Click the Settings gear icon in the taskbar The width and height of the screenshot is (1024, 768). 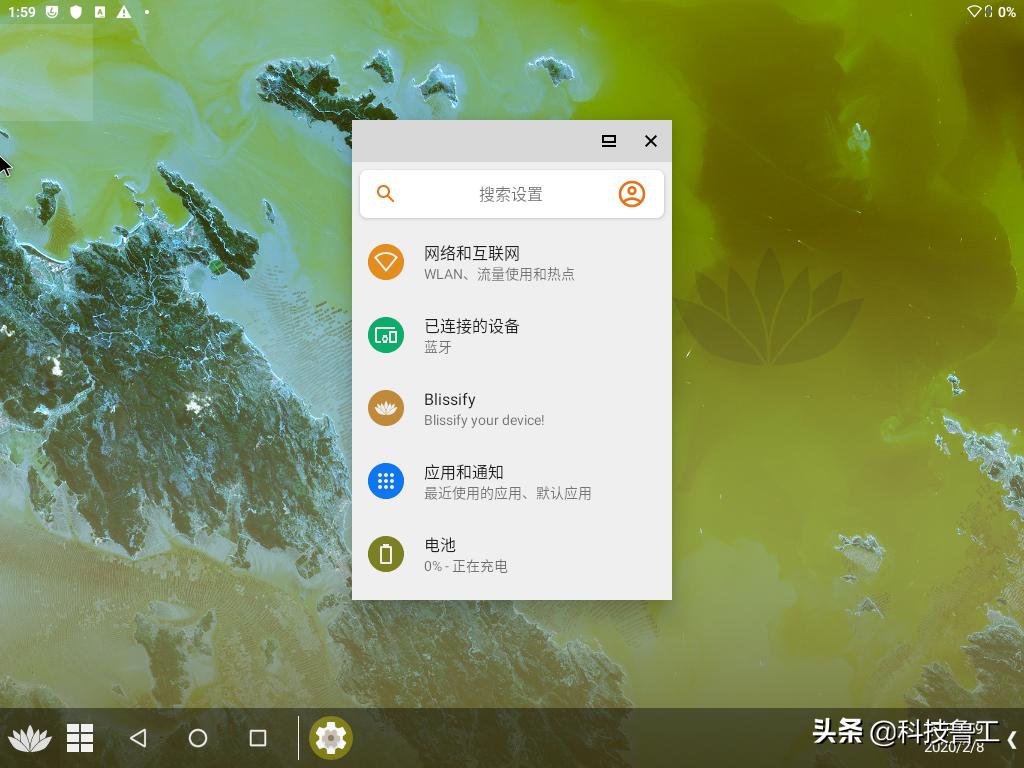tap(331, 738)
